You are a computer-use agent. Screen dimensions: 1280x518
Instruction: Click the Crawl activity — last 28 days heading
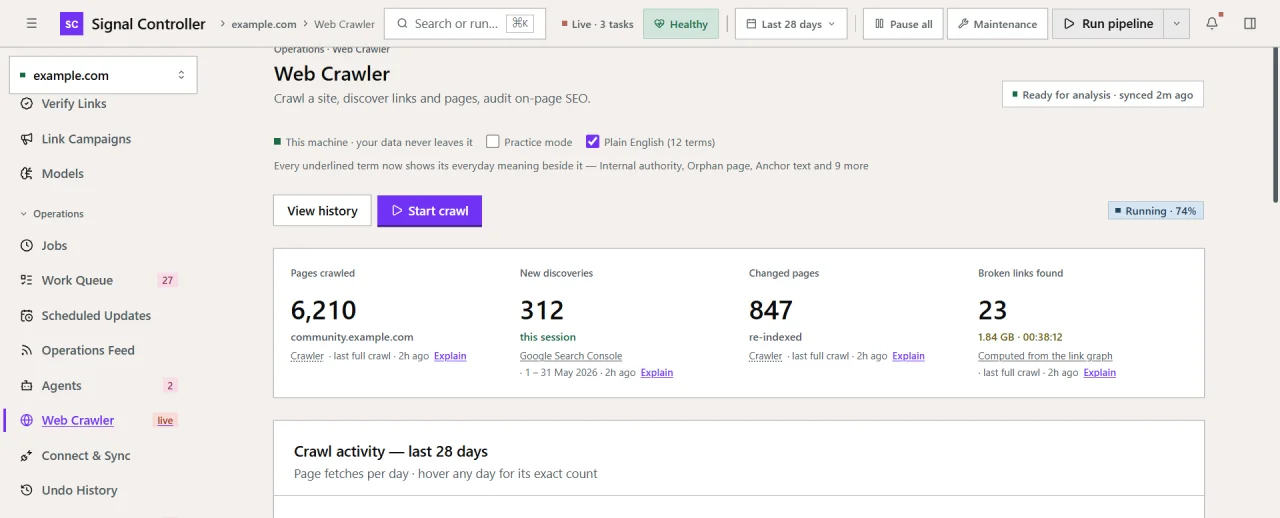(391, 452)
